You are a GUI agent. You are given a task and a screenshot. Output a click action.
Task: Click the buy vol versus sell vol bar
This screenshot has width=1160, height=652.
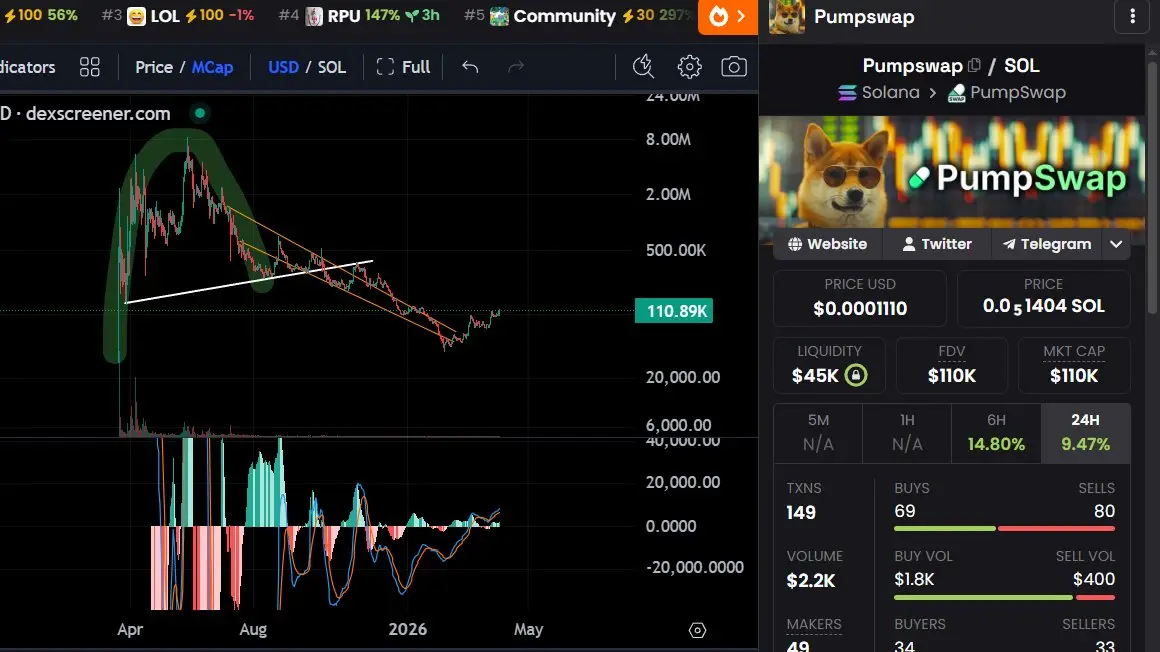1004,597
